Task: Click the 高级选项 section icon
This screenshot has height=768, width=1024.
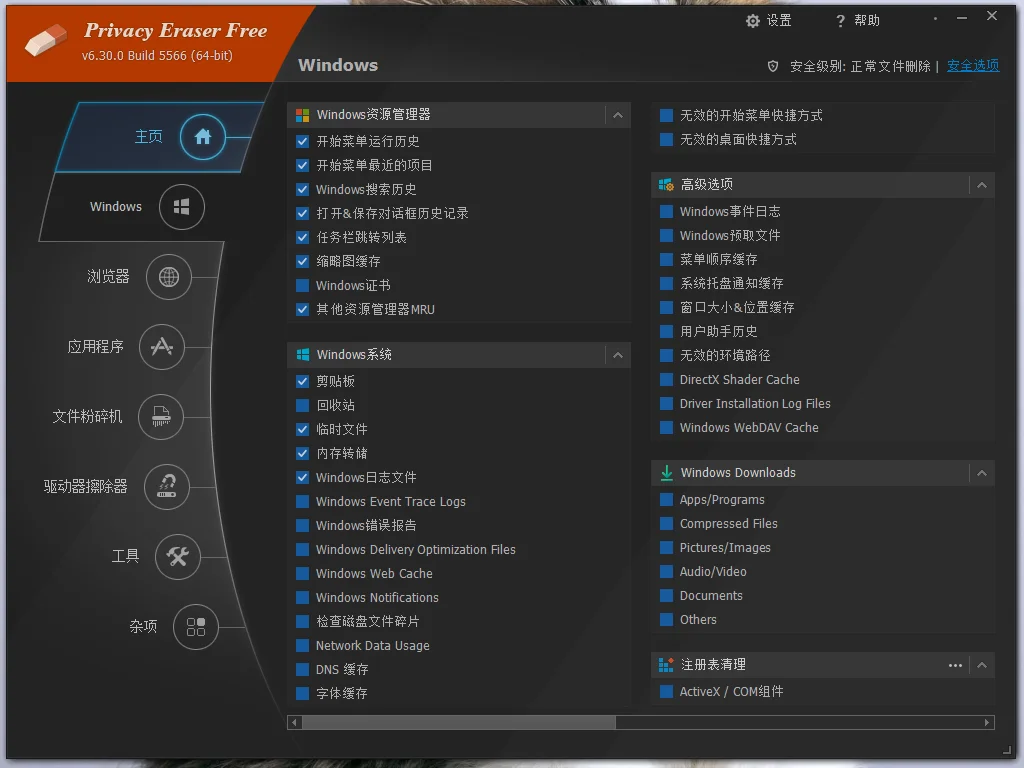Action: 666,185
